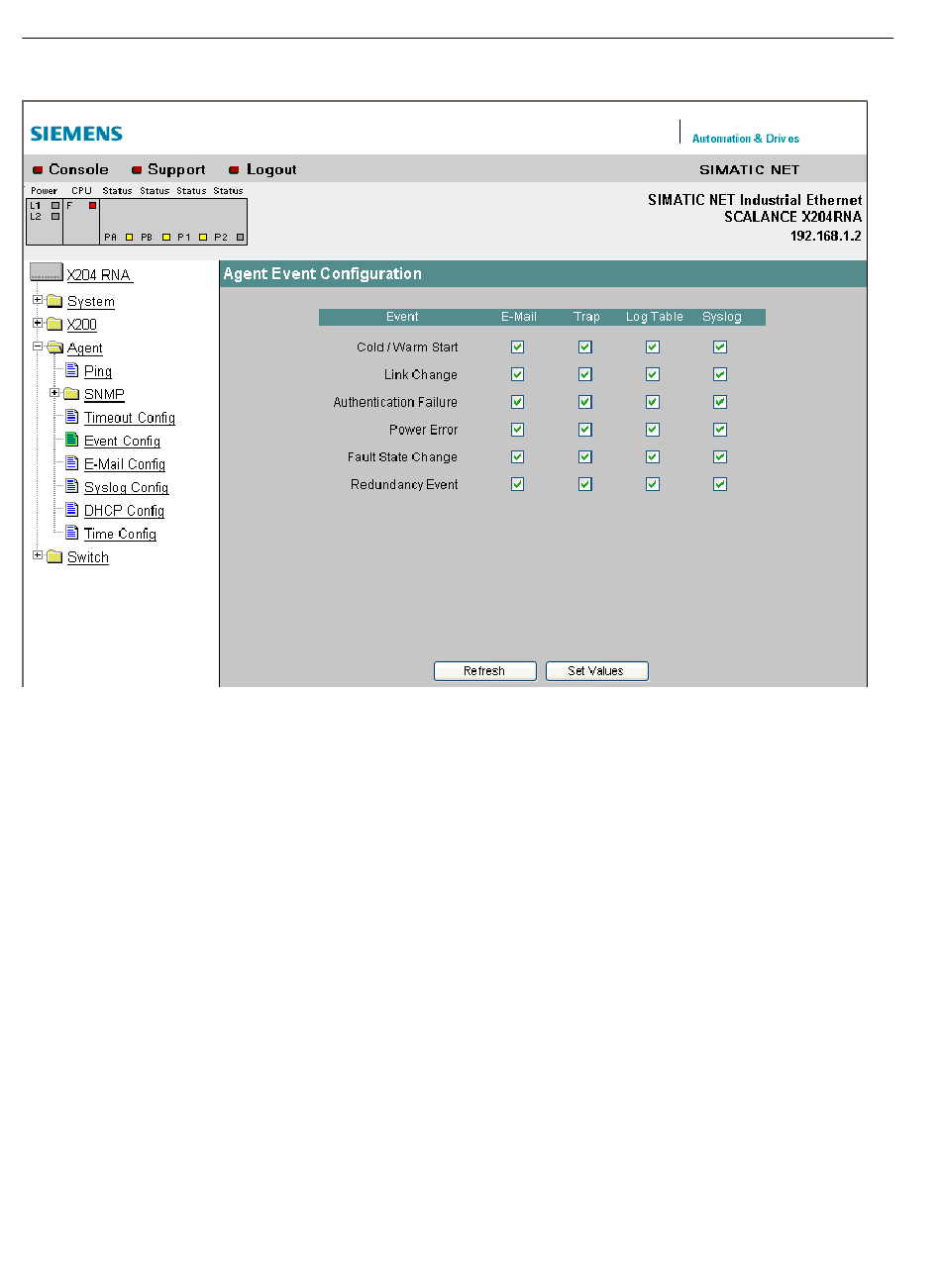Expand the SNMP tree node
The image size is (941, 1288).
(x=54, y=393)
